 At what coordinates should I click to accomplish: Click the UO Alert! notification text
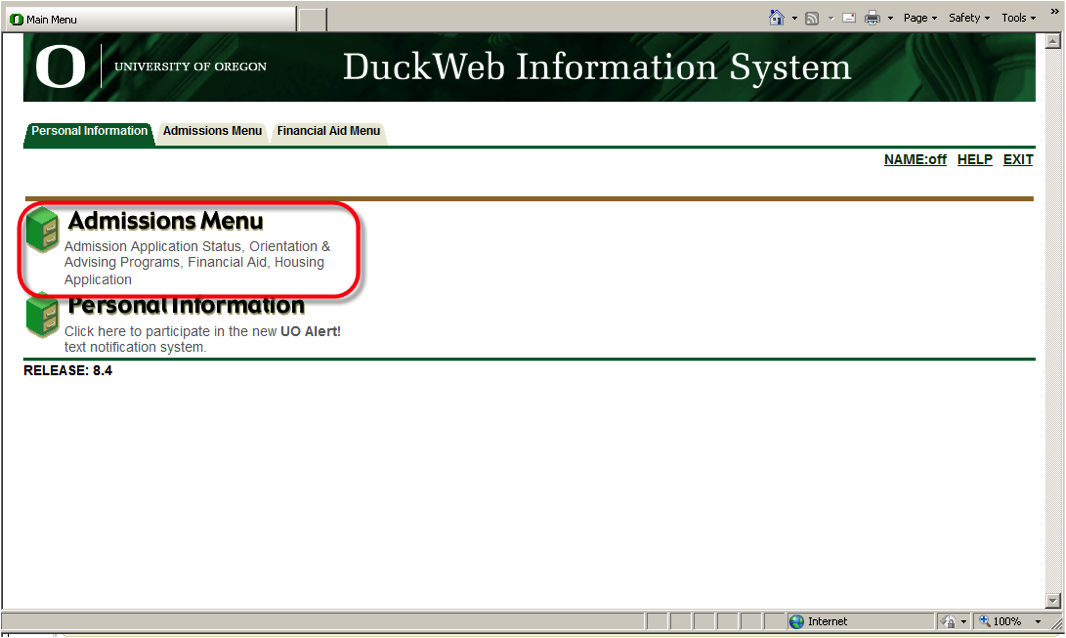click(x=203, y=339)
